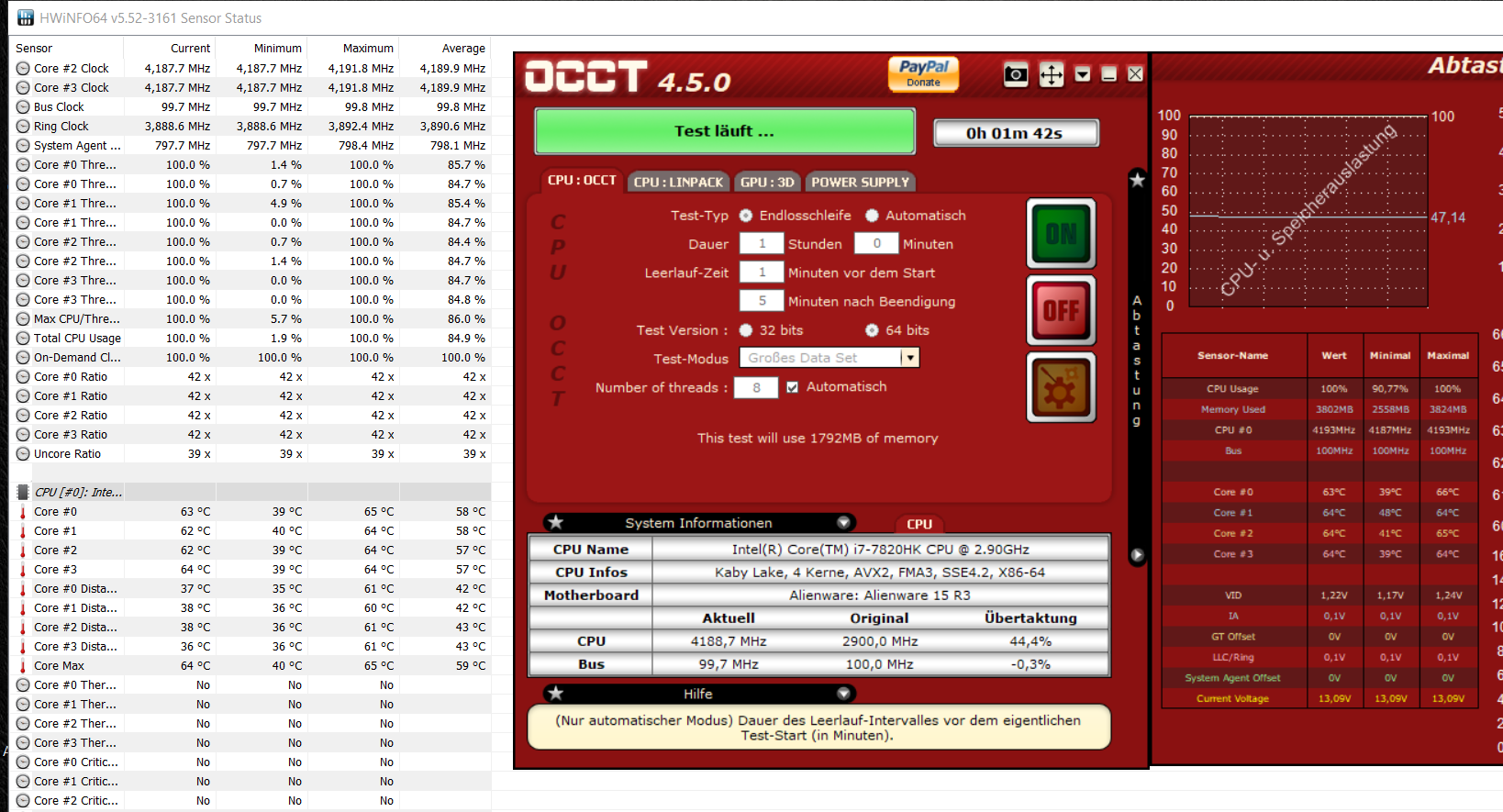Take a screenshot with OCCT camera icon
The width and height of the screenshot is (1503, 812).
tap(1016, 74)
